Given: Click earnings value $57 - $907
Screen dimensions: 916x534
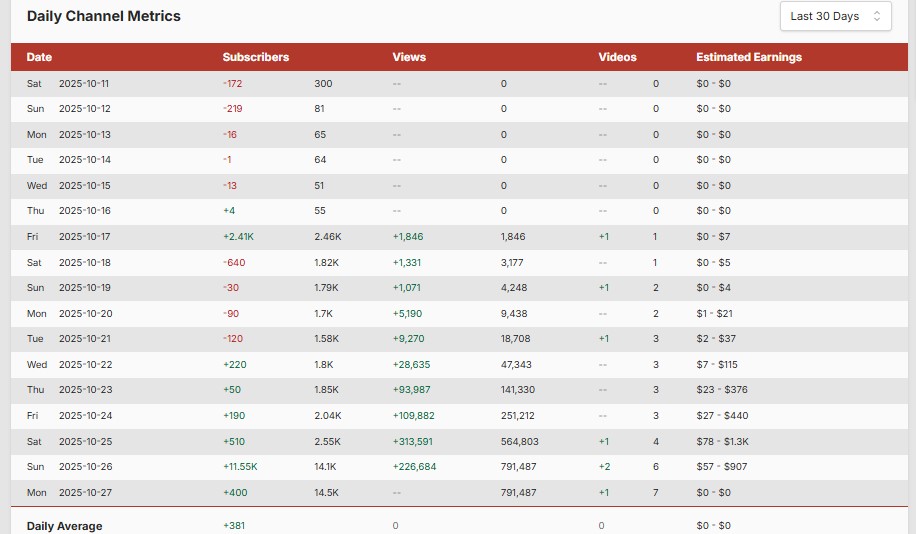Looking at the screenshot, I should (x=721, y=466).
